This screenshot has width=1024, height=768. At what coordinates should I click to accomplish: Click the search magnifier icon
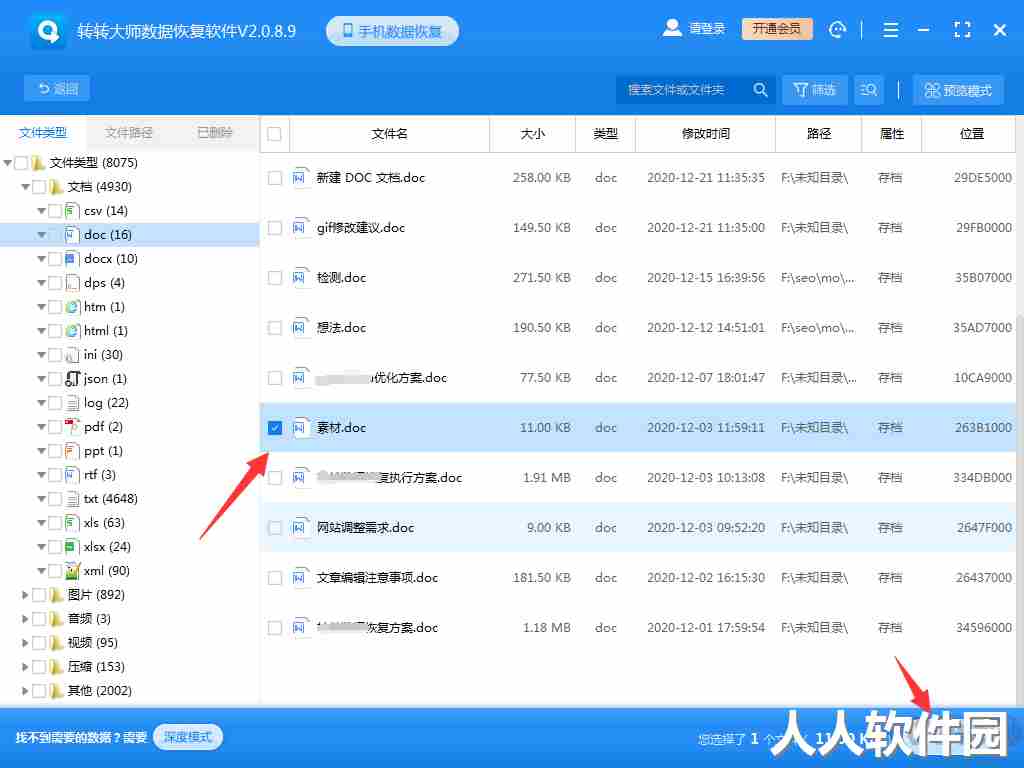pos(760,89)
